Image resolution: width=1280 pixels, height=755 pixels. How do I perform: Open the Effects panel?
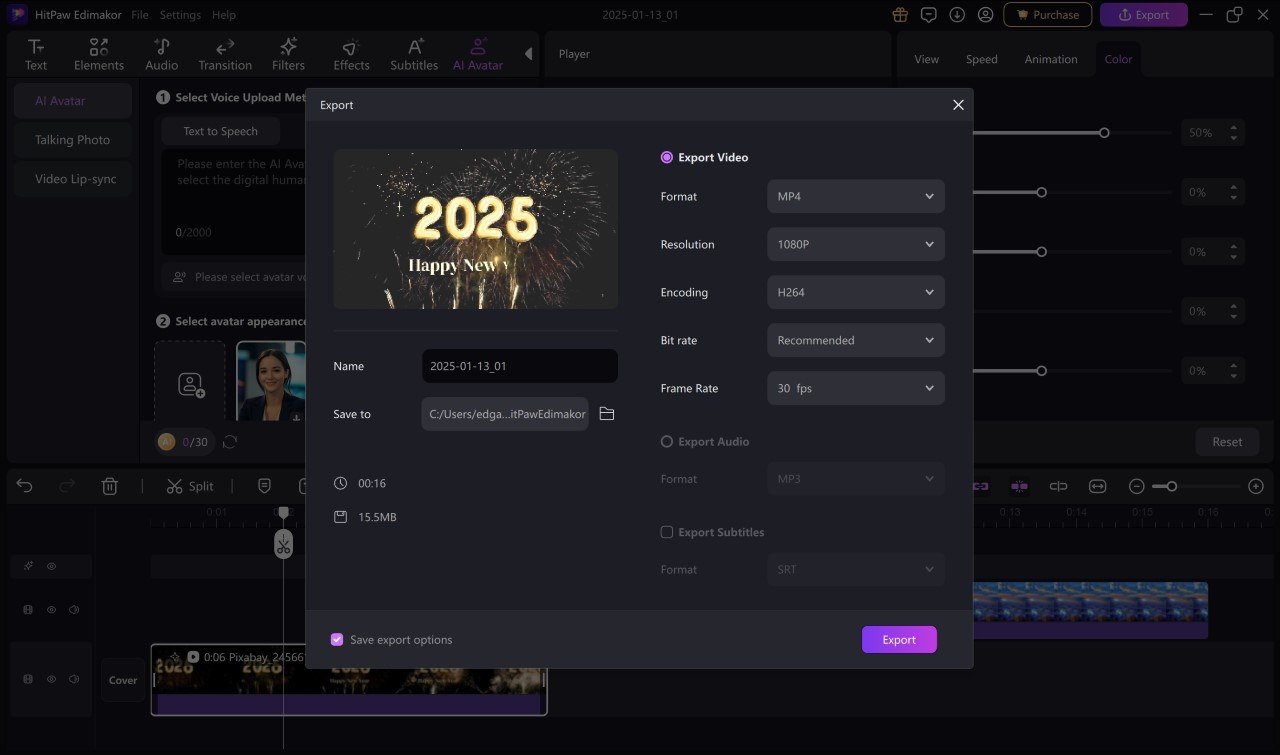(x=351, y=54)
